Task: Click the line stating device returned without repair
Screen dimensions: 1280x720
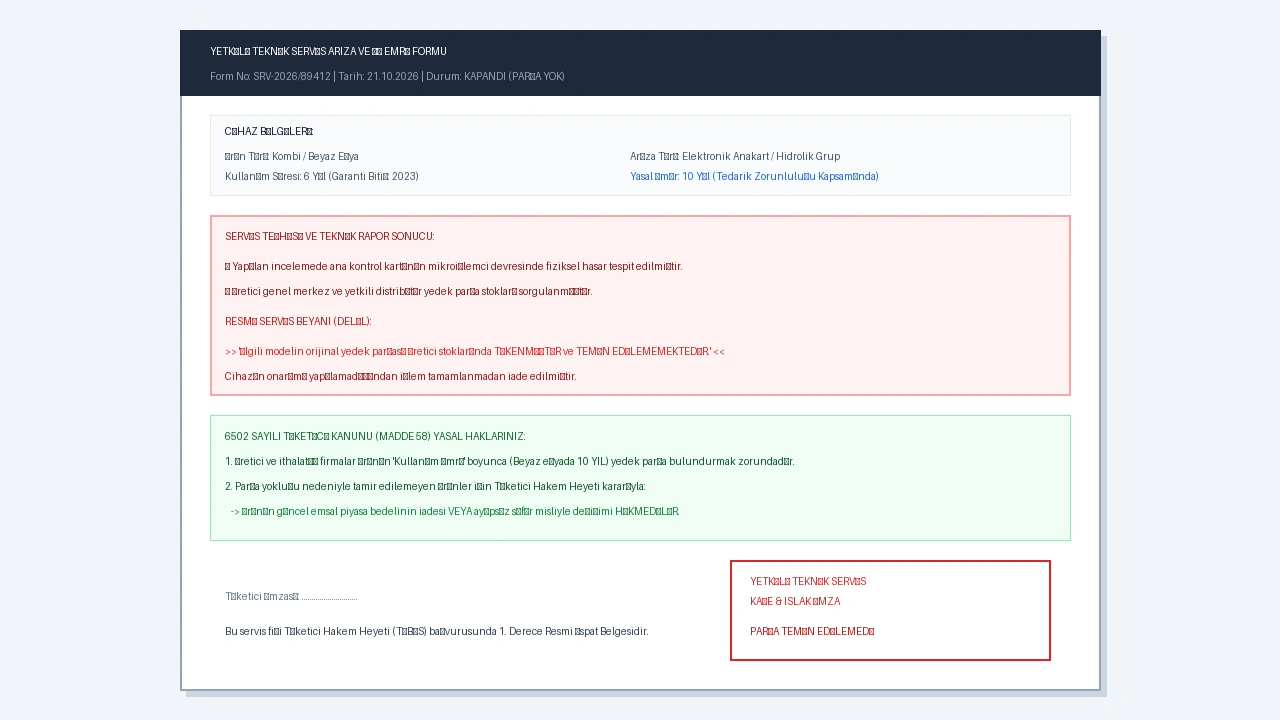Action: coord(401,376)
